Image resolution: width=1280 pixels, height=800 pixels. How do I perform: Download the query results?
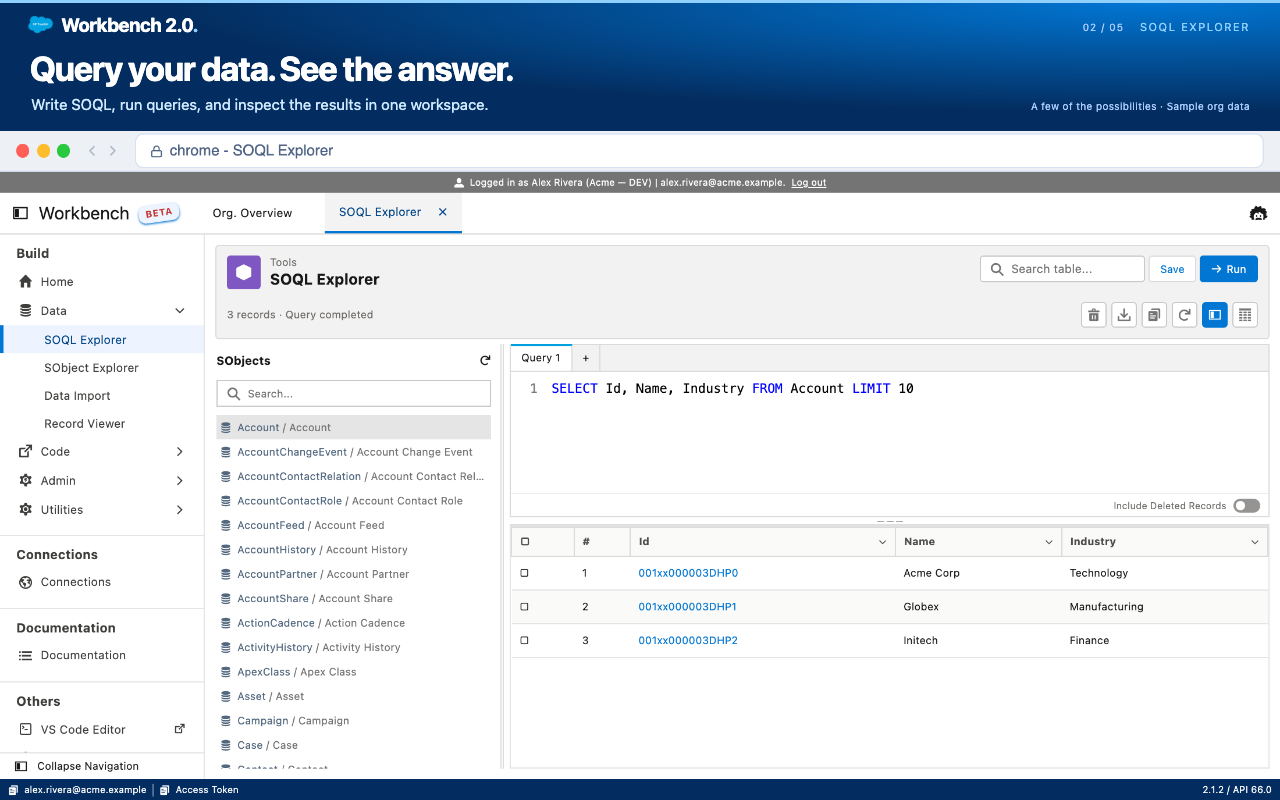1124,315
